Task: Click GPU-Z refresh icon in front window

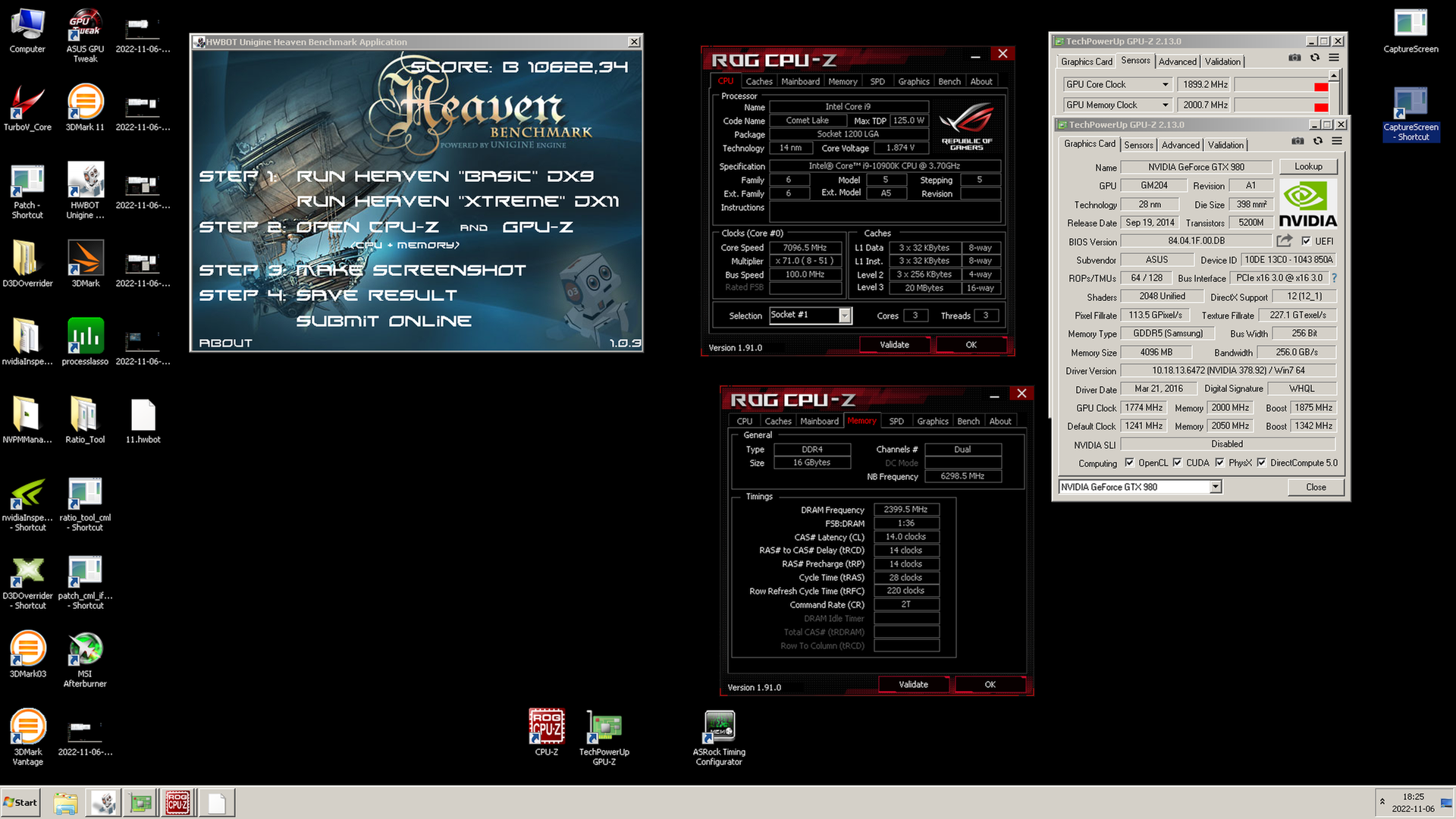Action: coord(1318,141)
